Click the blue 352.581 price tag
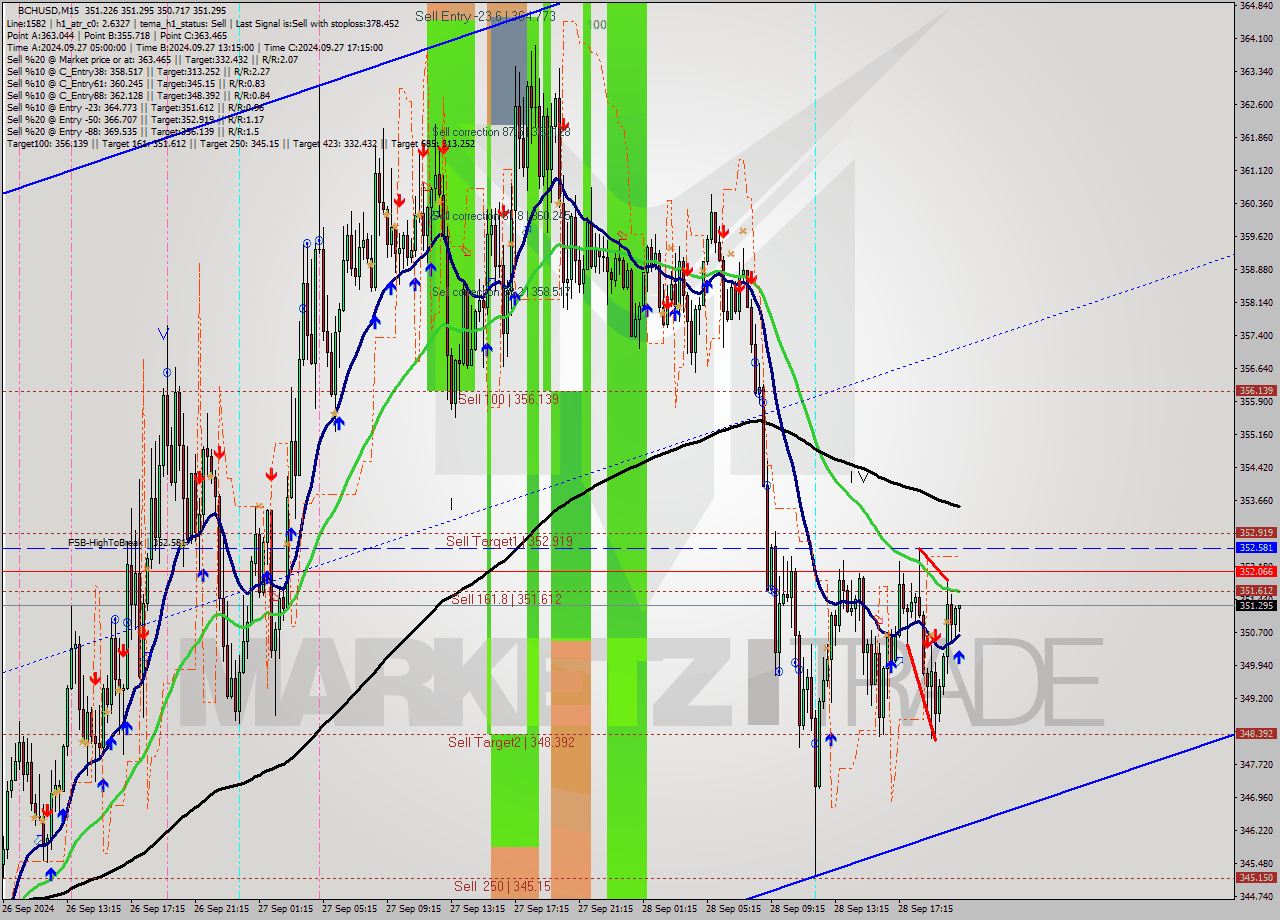 1256,548
